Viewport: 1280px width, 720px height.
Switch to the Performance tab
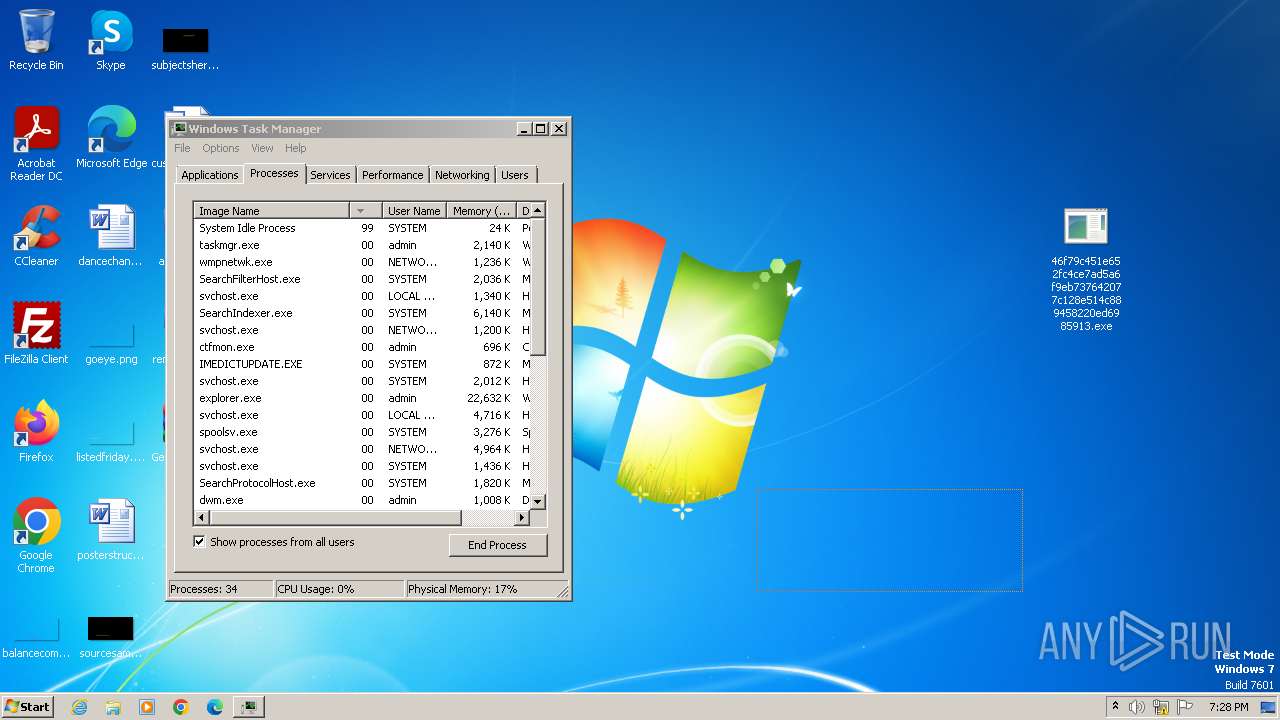click(x=392, y=175)
